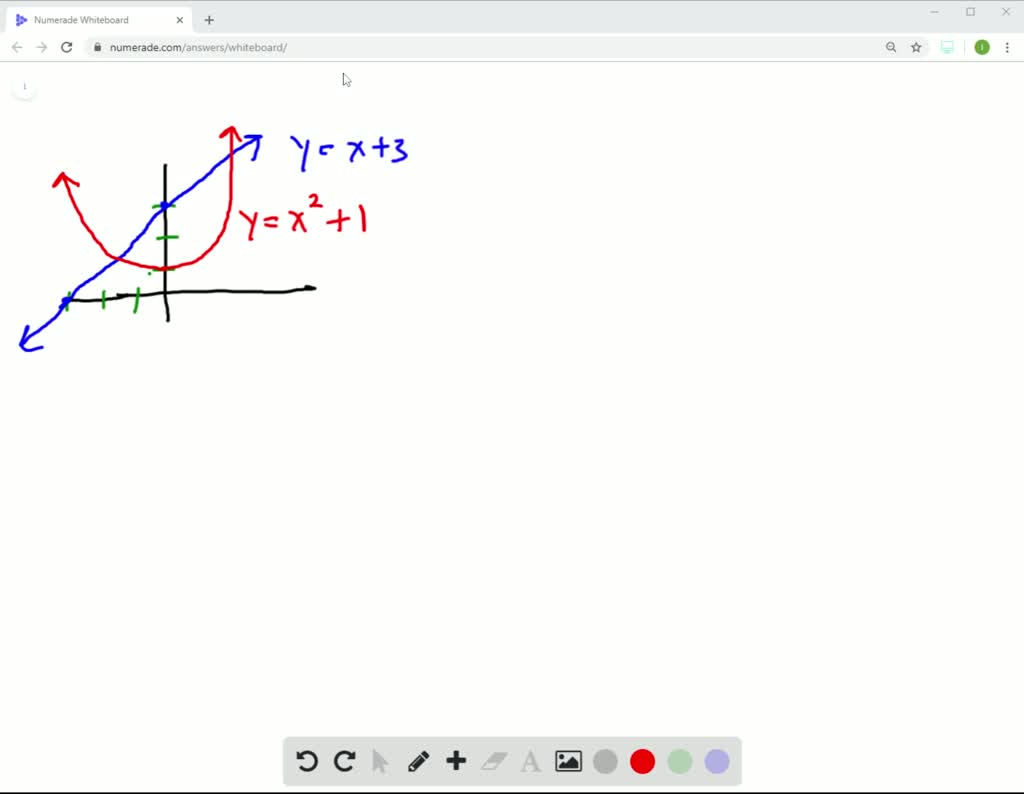
Task: Open the Insert Image tool
Action: click(568, 761)
